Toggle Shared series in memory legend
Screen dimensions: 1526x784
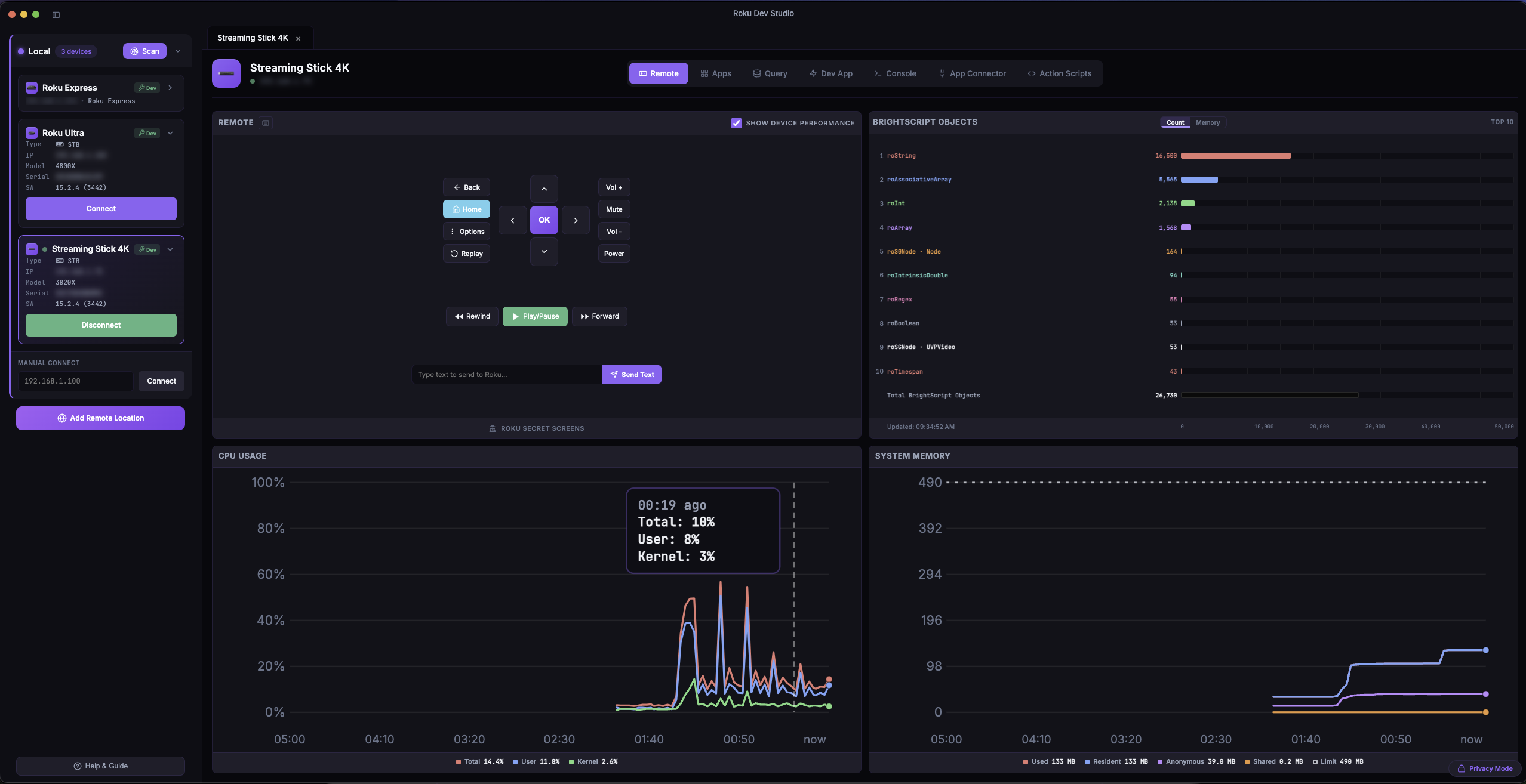[x=1273, y=761]
